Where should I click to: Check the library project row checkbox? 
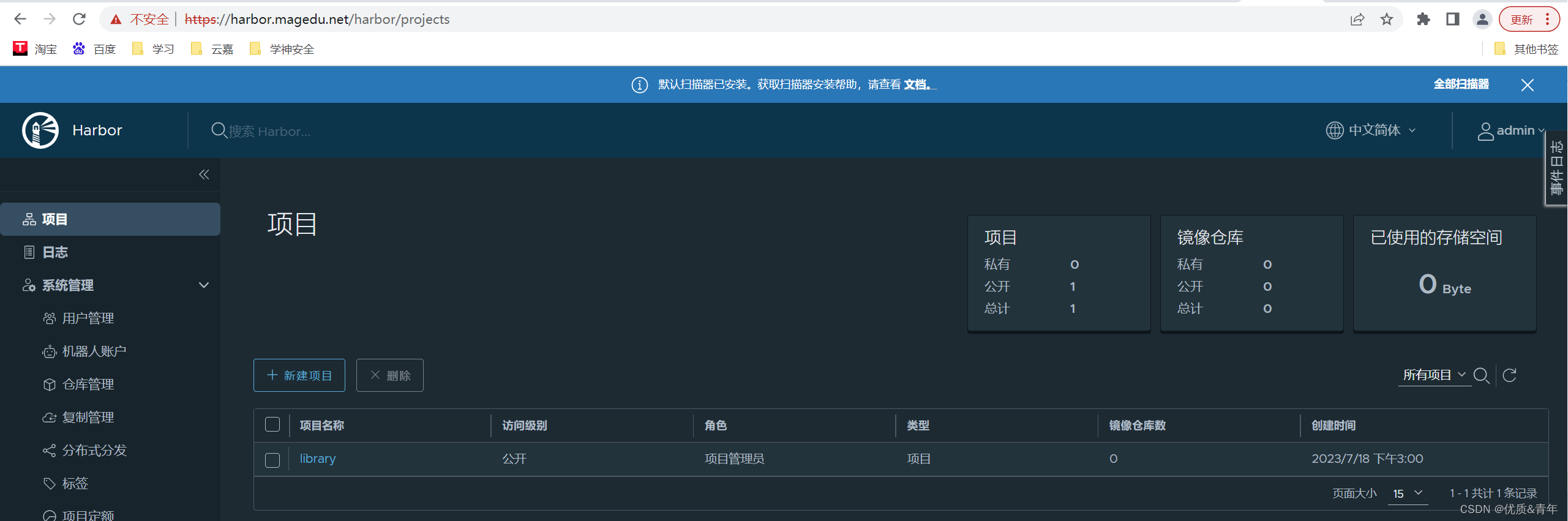(272, 460)
